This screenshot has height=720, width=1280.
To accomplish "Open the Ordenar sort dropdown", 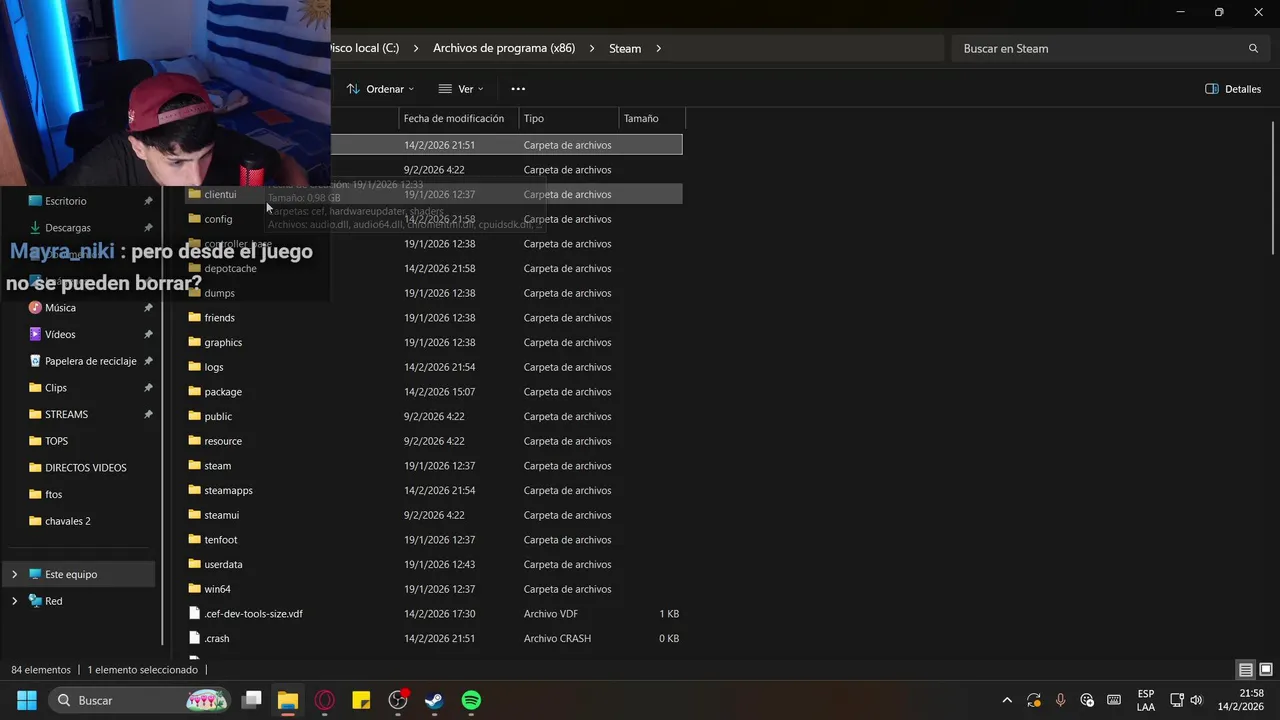I will [380, 89].
